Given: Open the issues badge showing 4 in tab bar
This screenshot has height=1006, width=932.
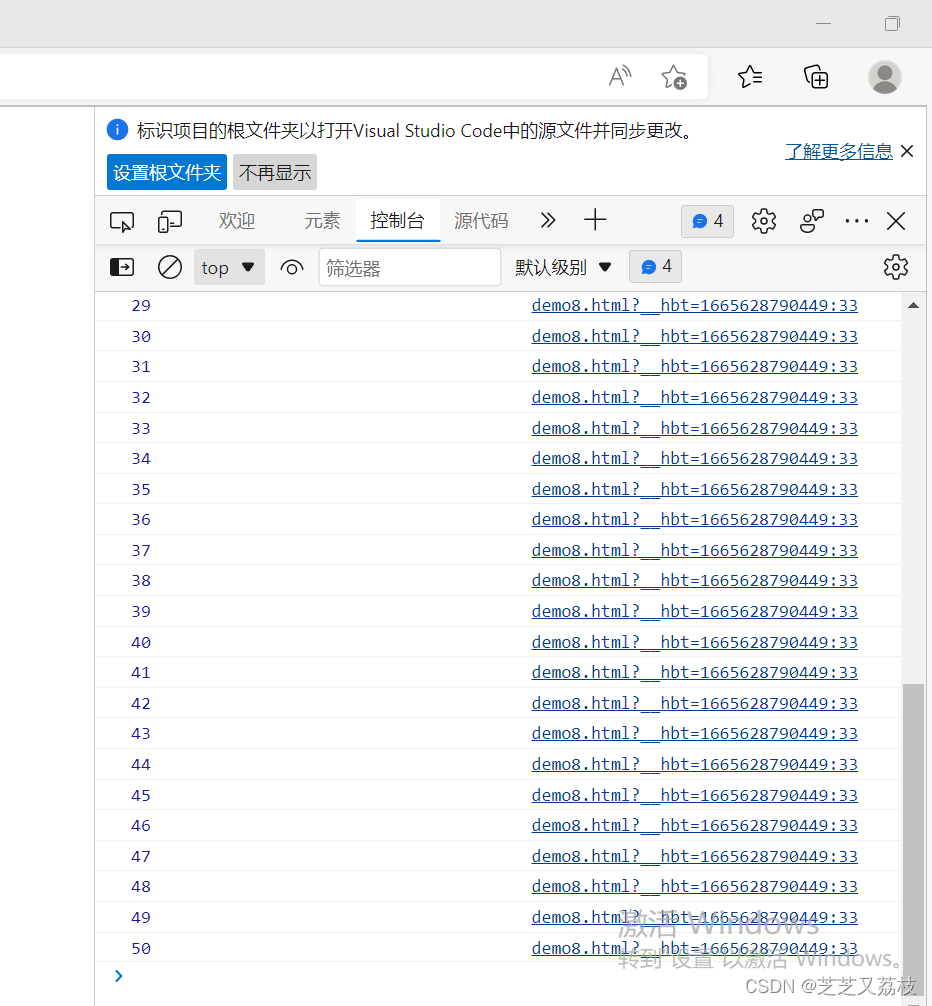Looking at the screenshot, I should click(707, 221).
